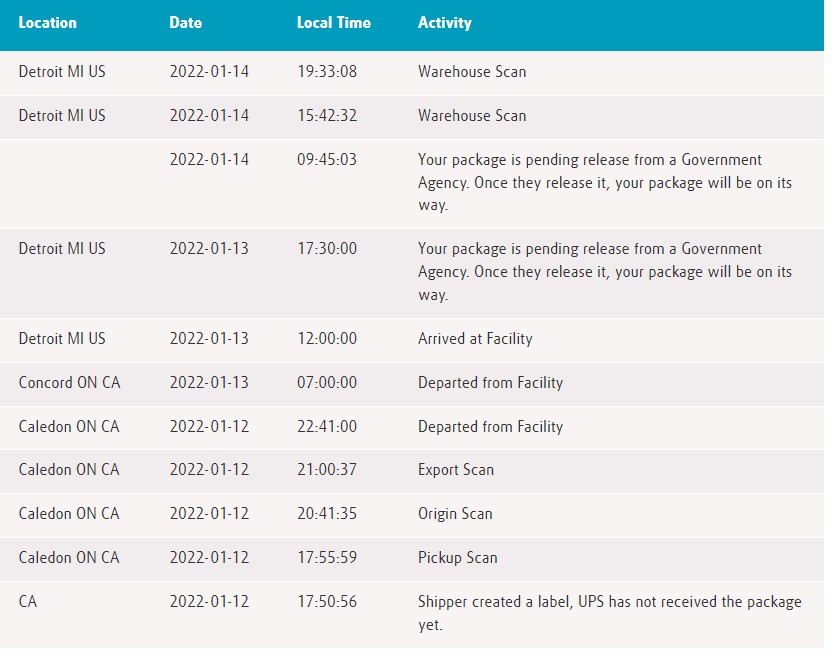This screenshot has width=838, height=658.
Task: Select the 19:33:08 Warehouse Scan activity
Action: coord(472,72)
